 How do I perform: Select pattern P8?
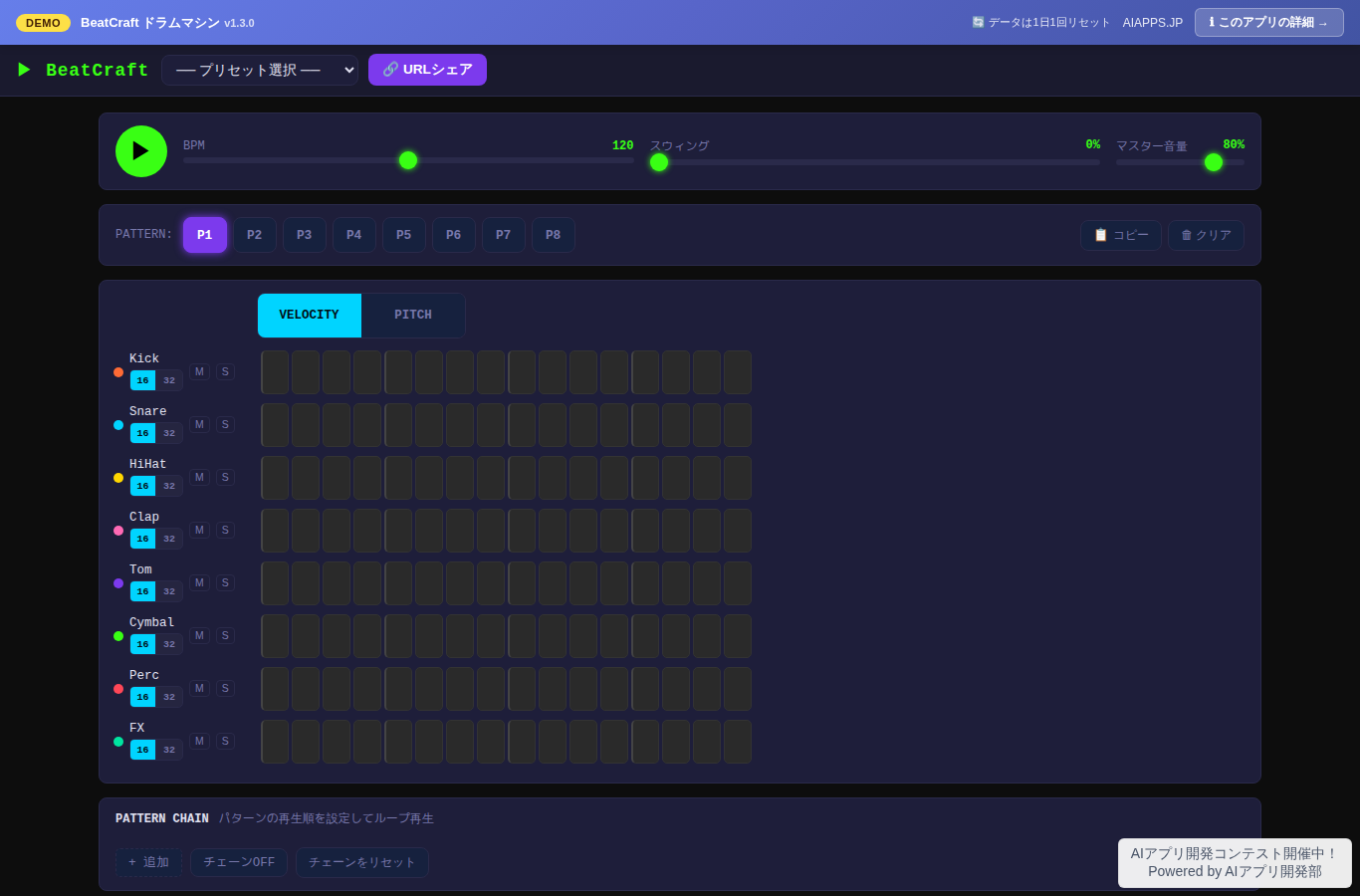[x=554, y=235]
